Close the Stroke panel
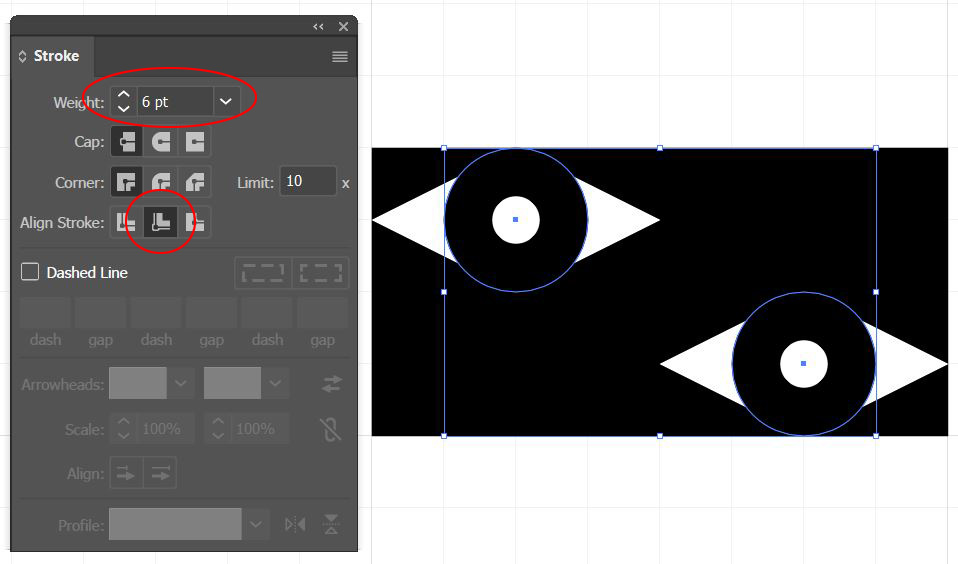This screenshot has width=958, height=564. pyautogui.click(x=343, y=27)
